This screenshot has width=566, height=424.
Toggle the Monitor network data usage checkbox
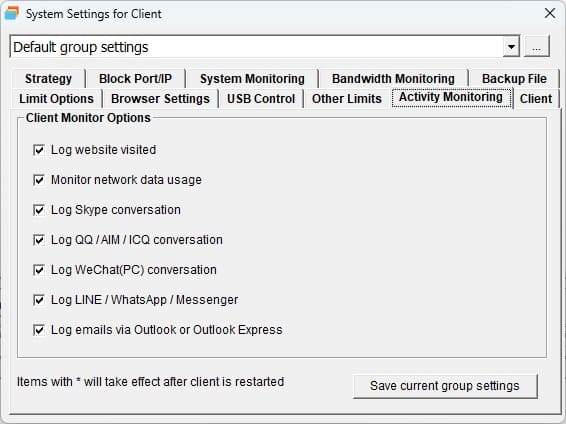click(x=39, y=180)
